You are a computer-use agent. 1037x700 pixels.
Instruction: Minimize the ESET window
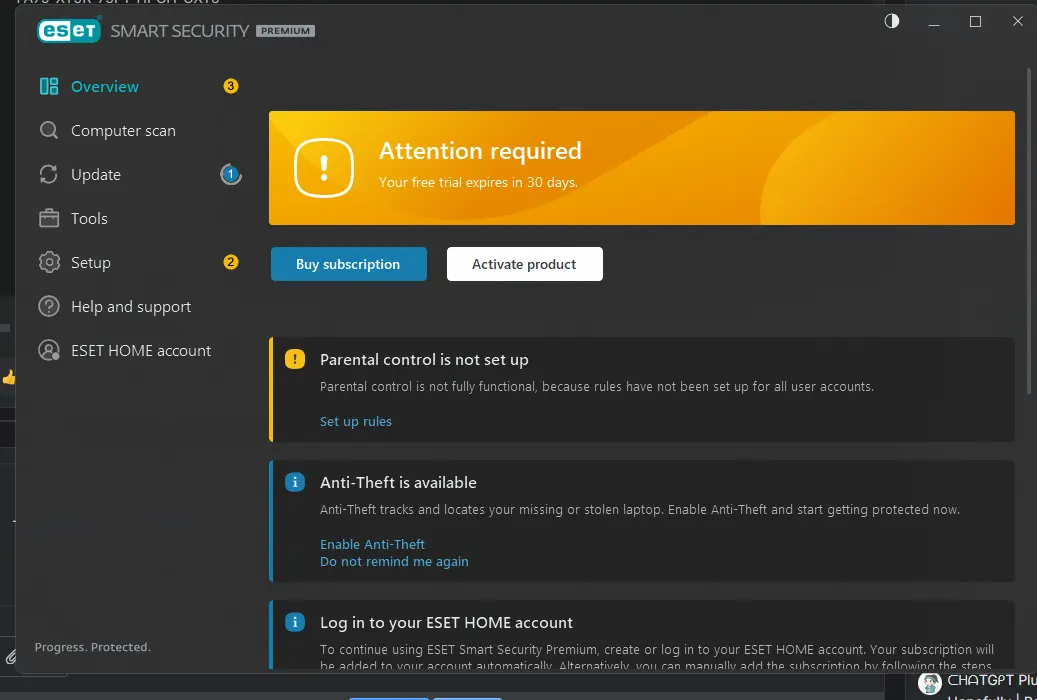point(934,22)
